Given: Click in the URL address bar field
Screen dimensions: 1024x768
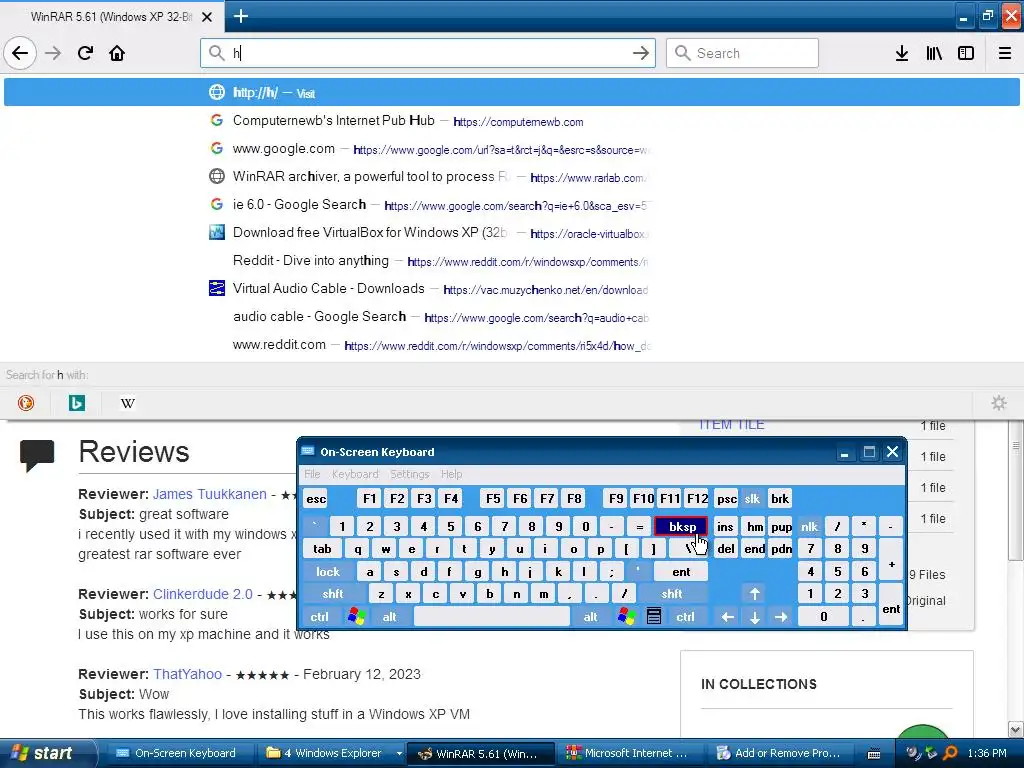Looking at the screenshot, I should click(x=428, y=53).
